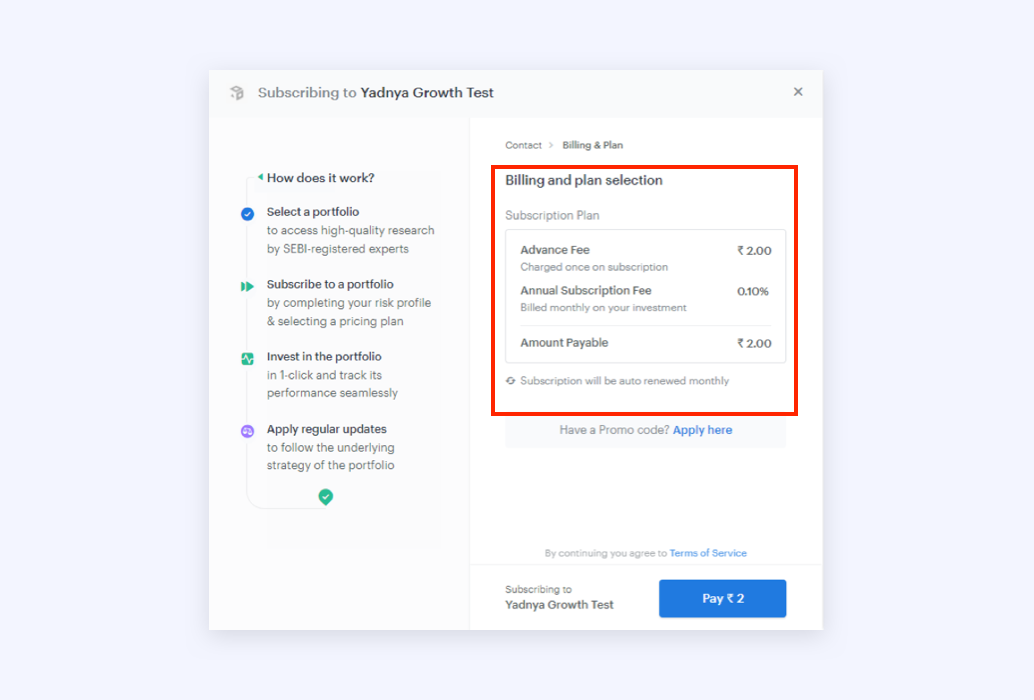1034x700 pixels.
Task: Click the green pulse Invest in the portfolio icon
Action: click(247, 359)
